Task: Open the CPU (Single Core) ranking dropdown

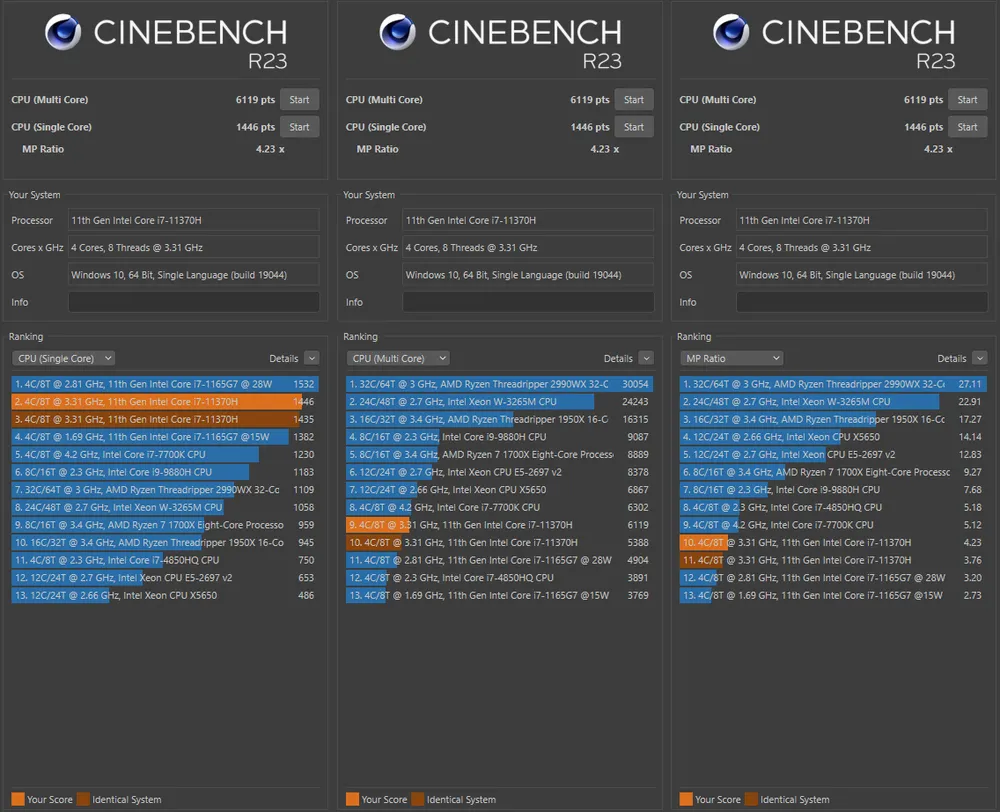Action: coord(63,358)
